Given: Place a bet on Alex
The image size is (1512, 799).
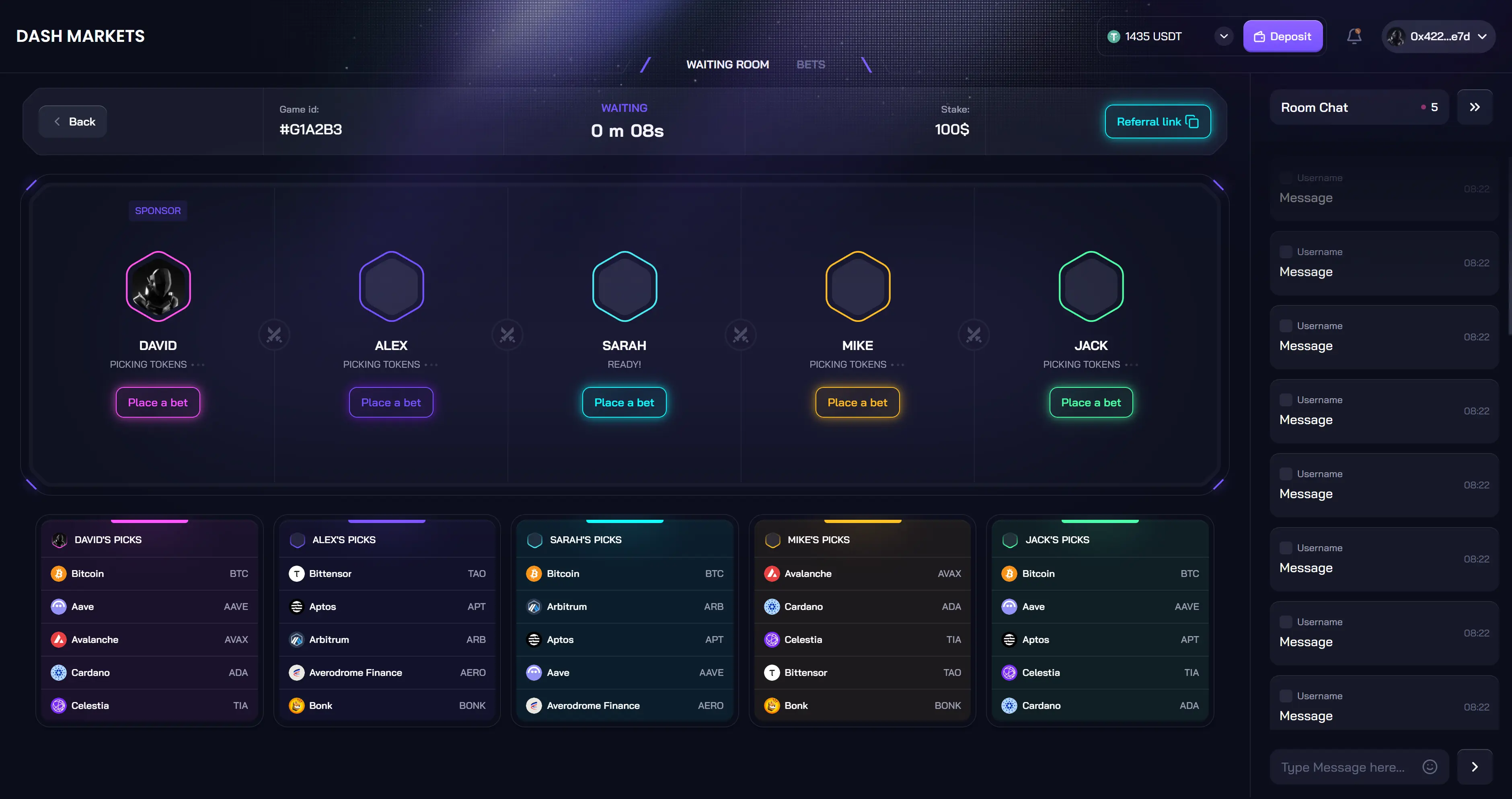Looking at the screenshot, I should pos(391,402).
